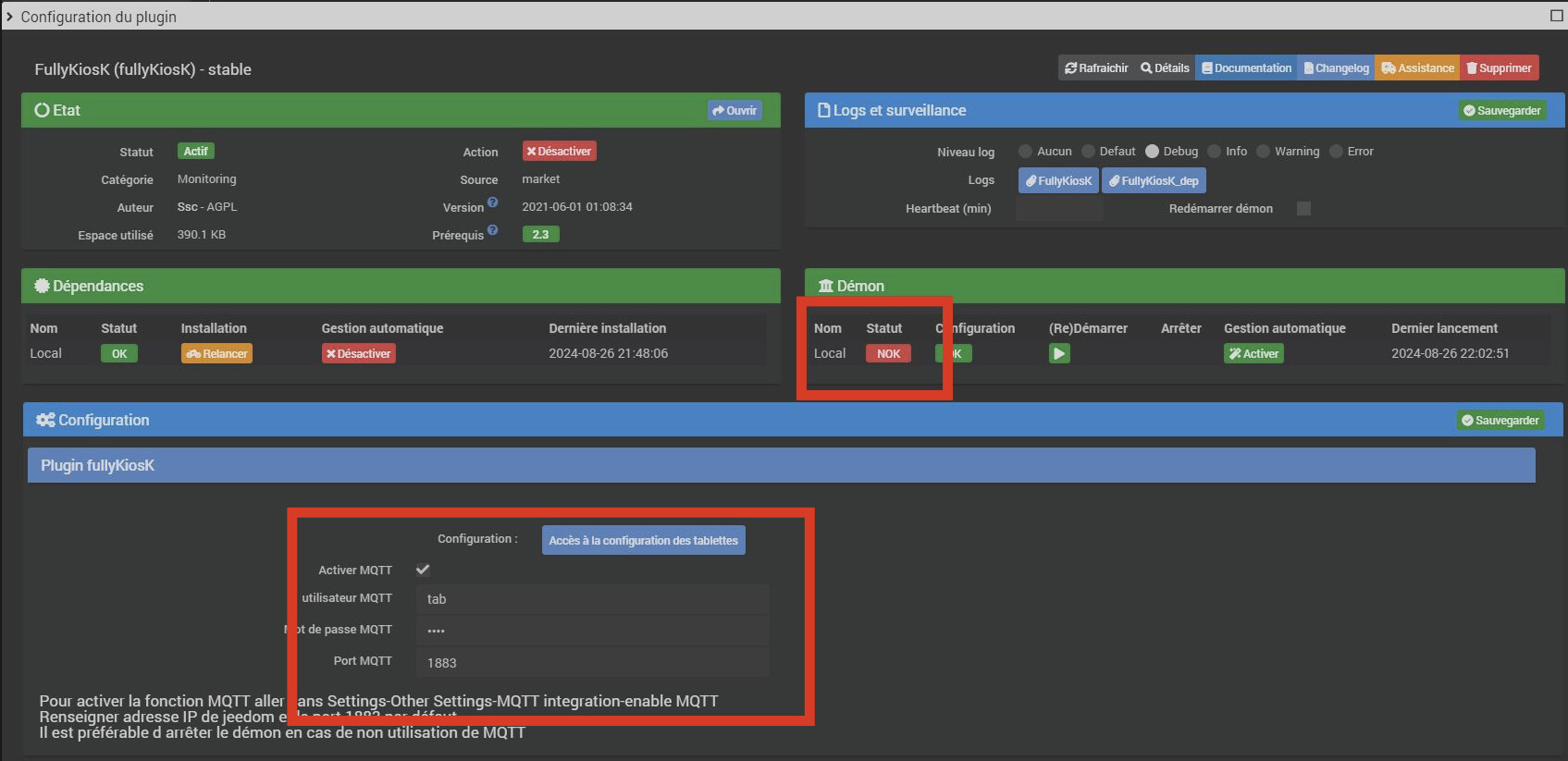Click the Monitoring category value
The width and height of the screenshot is (1568, 761).
(207, 179)
